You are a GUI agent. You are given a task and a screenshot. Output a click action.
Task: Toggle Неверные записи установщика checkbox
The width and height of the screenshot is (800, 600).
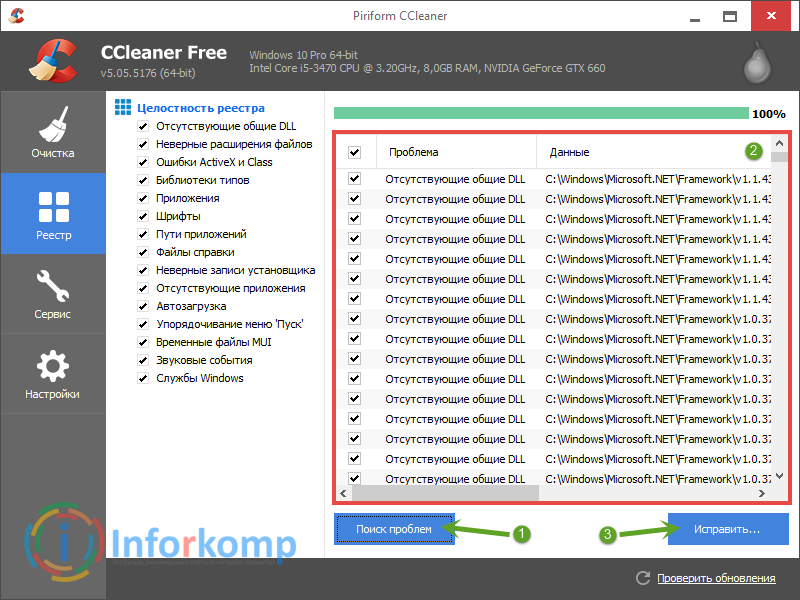(143, 270)
